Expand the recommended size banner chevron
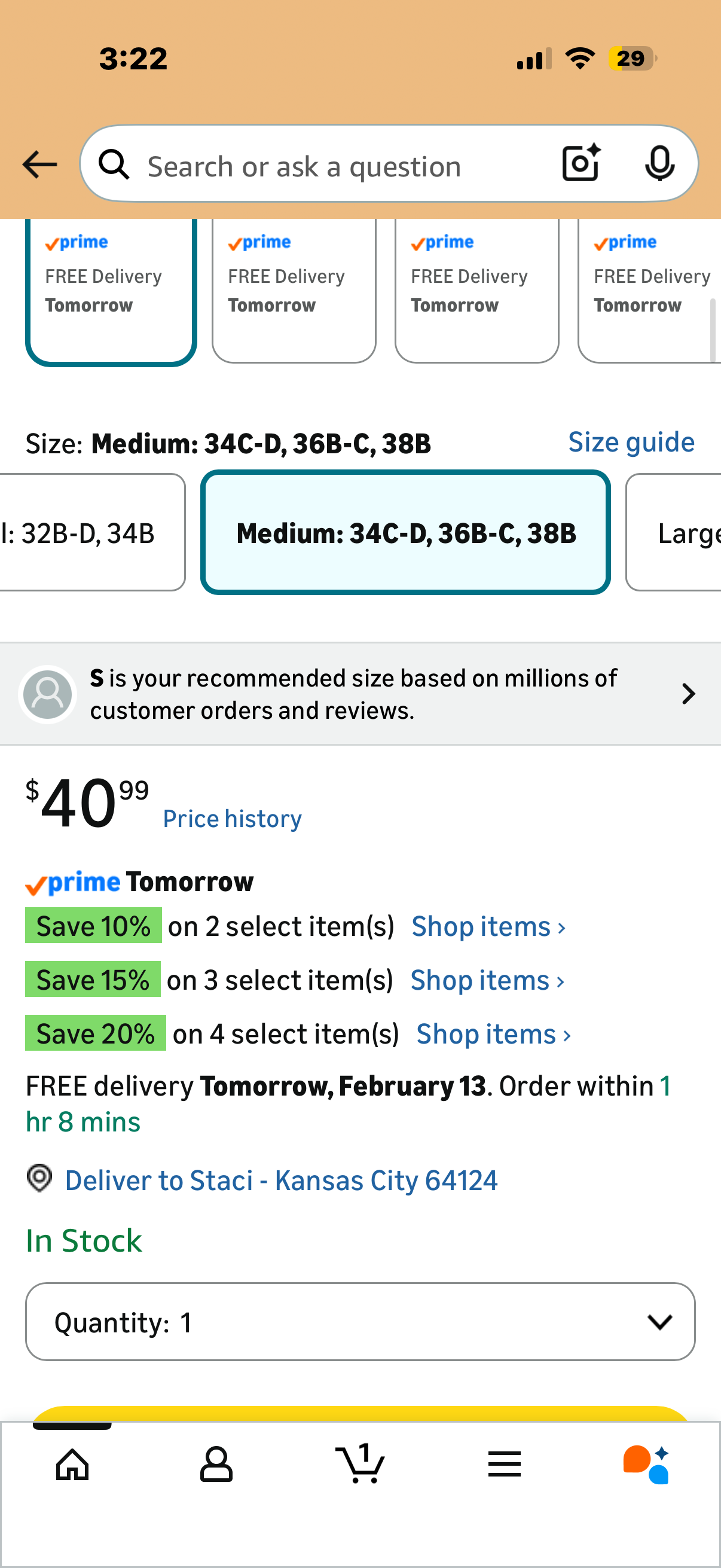 [688, 694]
